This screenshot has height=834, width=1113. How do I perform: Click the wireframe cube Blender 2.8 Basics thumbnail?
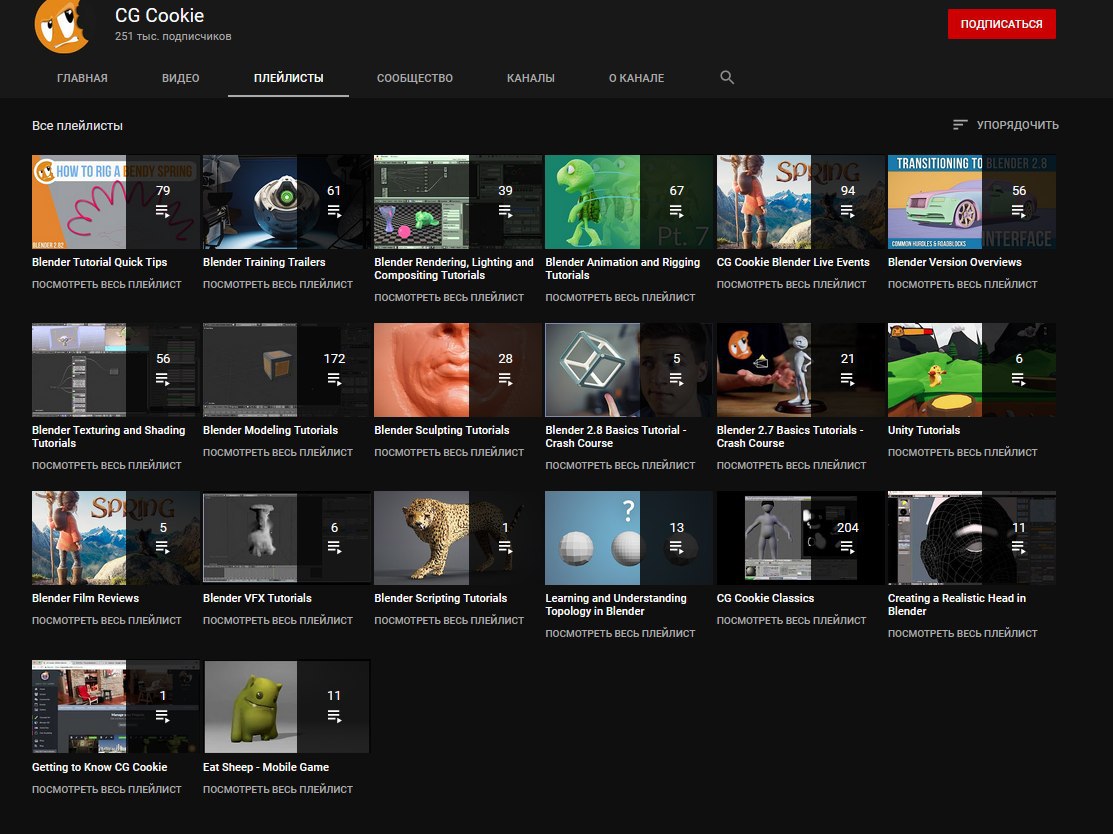point(629,370)
